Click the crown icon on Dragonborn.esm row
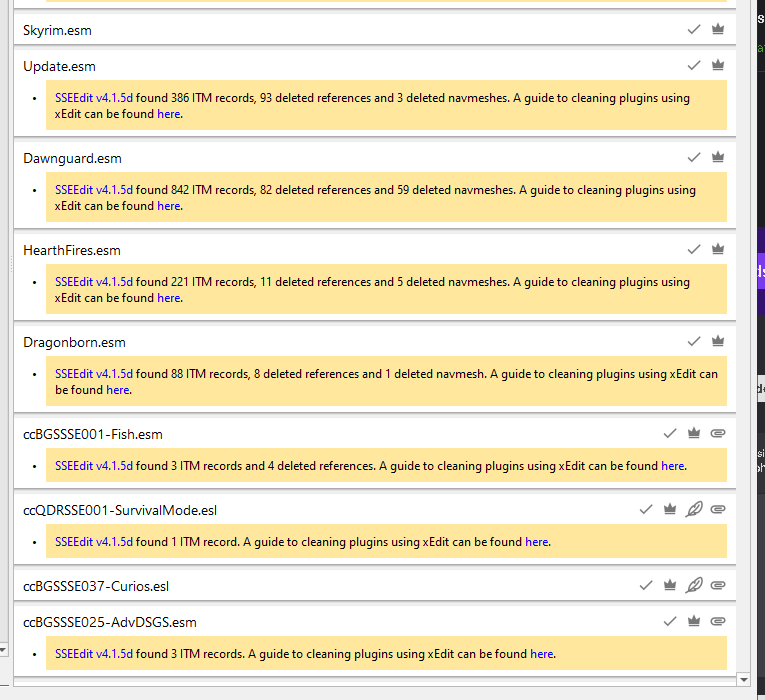This screenshot has height=700, width=765. coord(718,340)
